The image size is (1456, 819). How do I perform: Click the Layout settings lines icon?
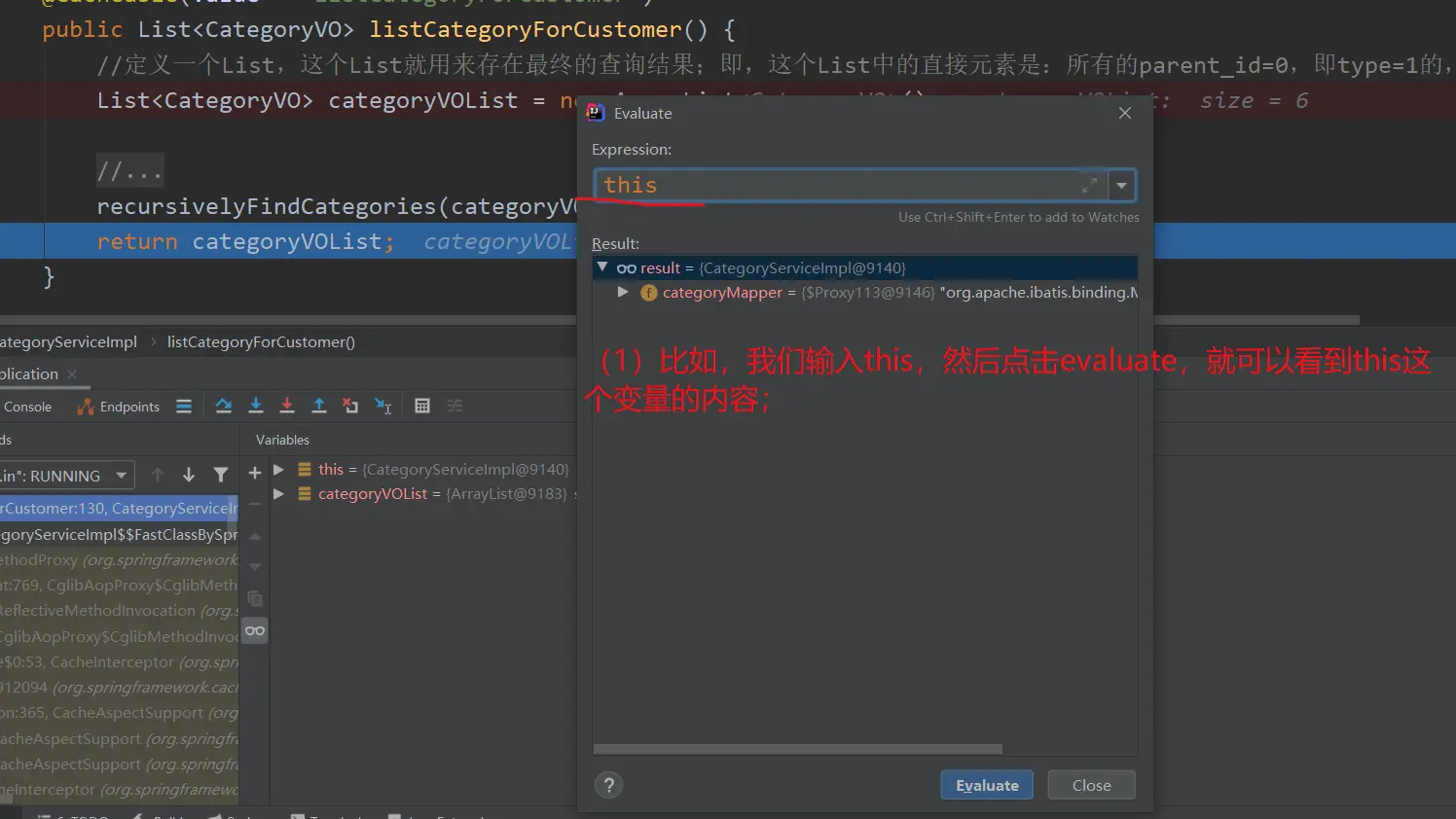(x=184, y=407)
